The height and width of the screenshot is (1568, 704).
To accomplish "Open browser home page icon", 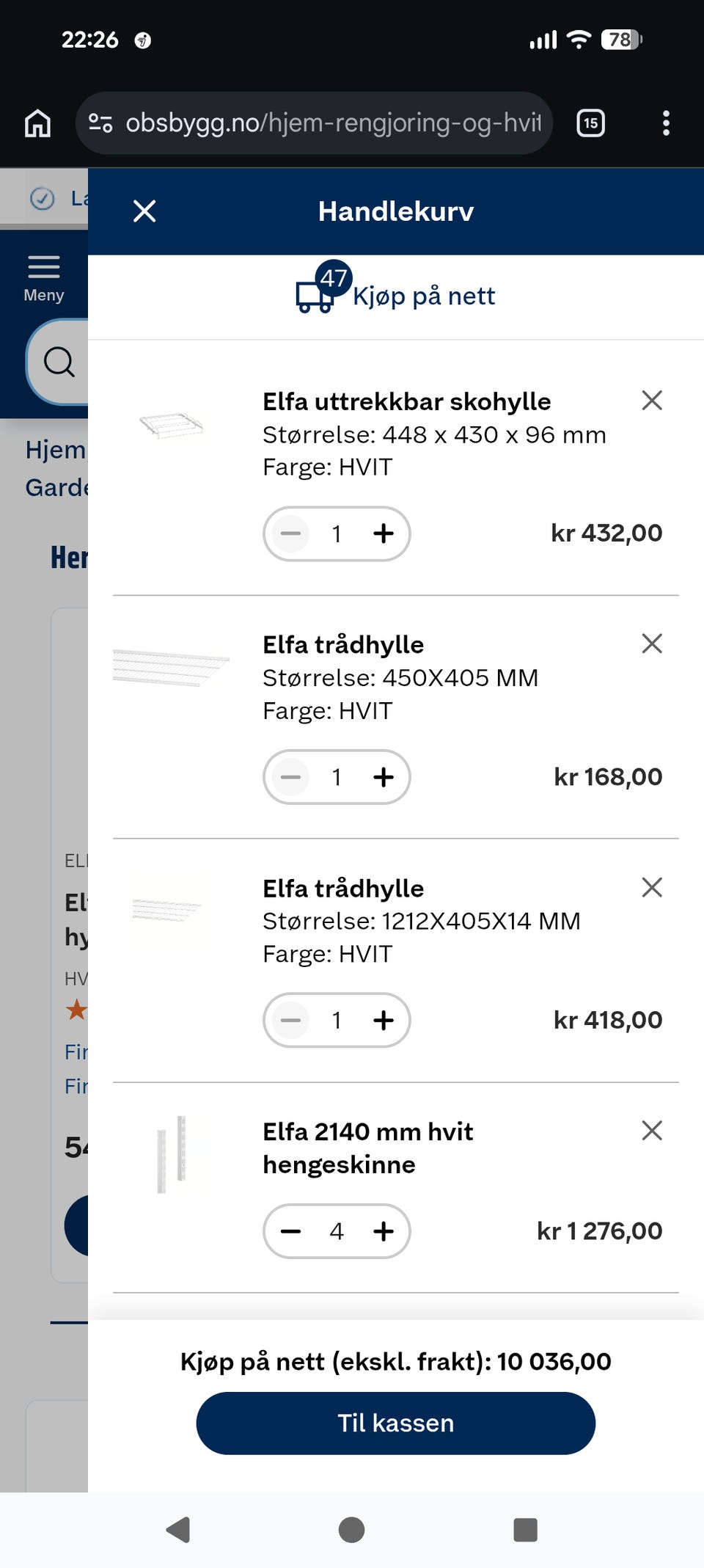I will 38,123.
